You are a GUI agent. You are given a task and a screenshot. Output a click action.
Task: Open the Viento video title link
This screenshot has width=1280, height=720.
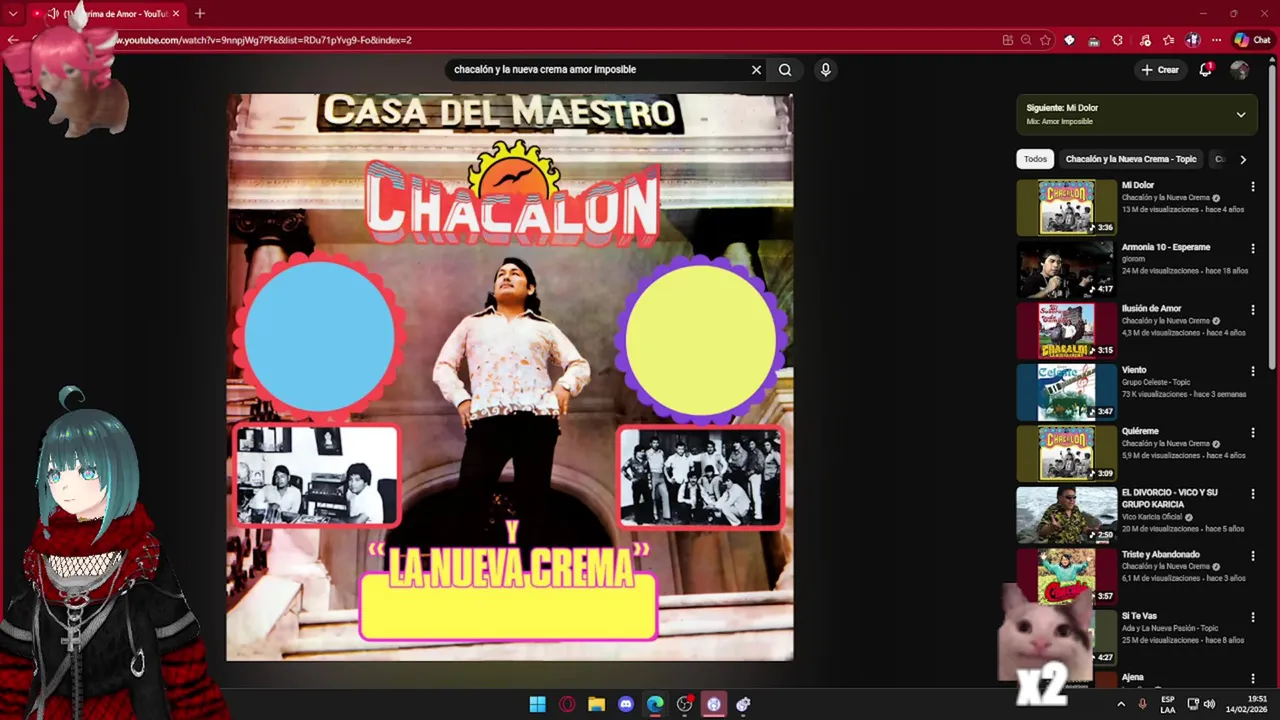1134,370
